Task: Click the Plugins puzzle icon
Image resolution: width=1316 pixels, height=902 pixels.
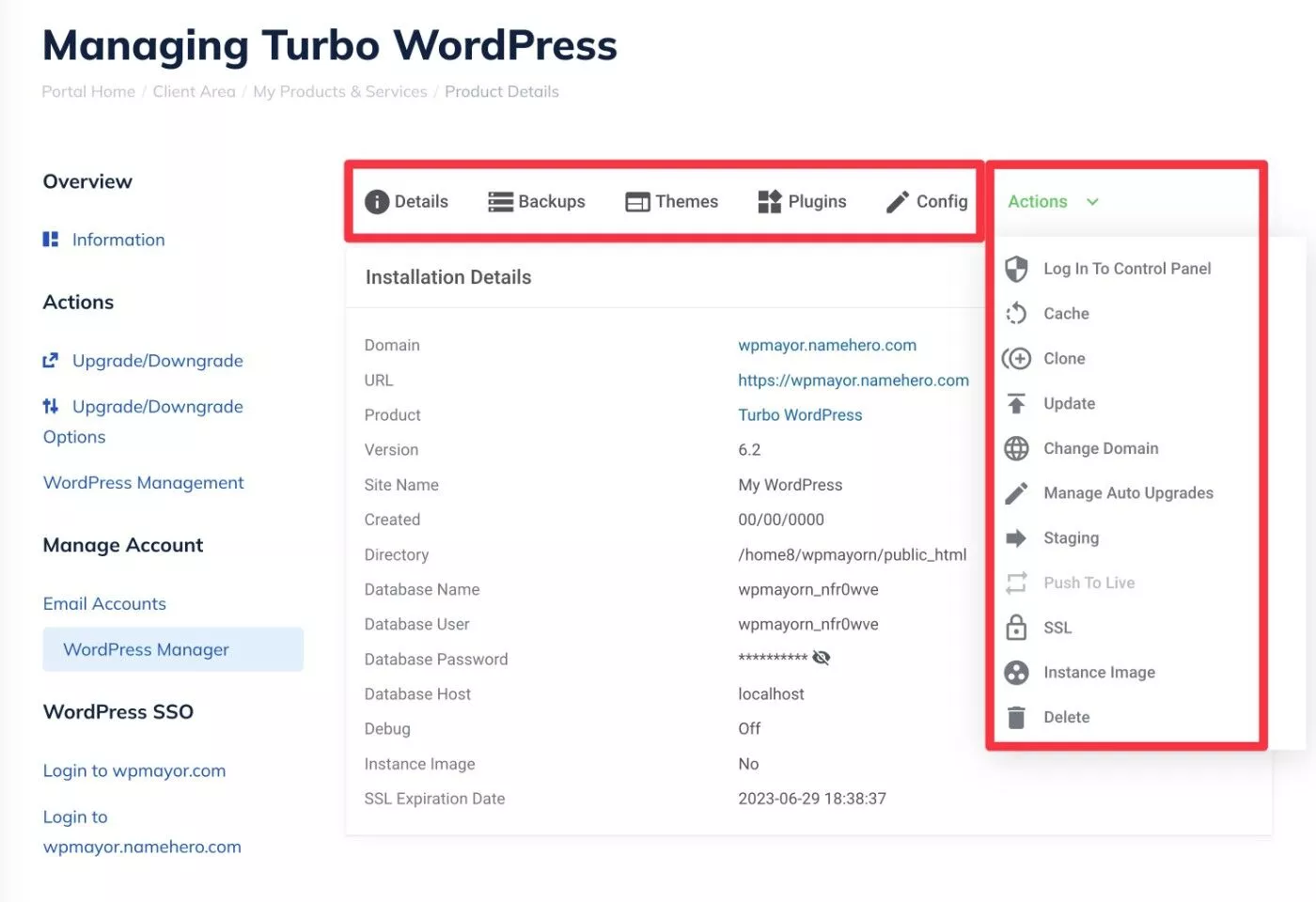Action: 770,202
